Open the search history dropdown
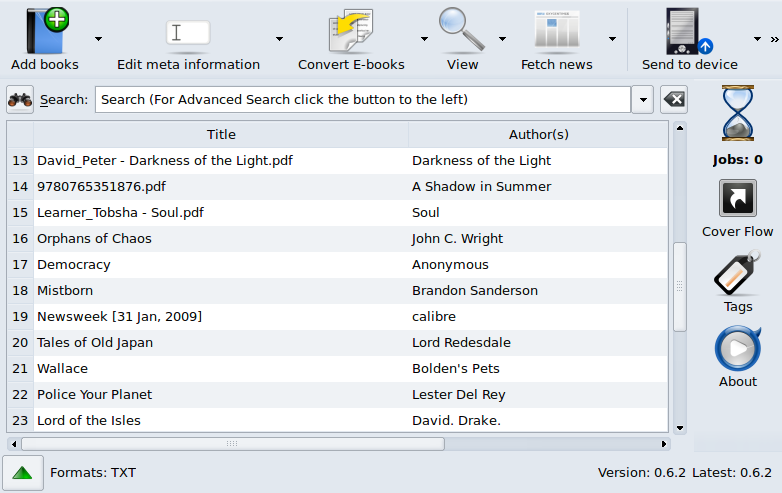Screen dimensions: 782x493 [643, 100]
